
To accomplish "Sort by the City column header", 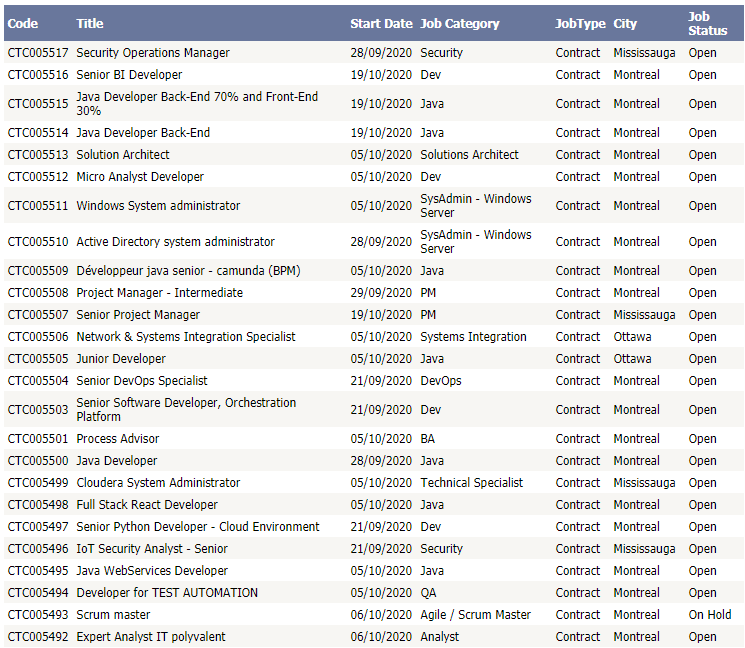I will tap(625, 24).
